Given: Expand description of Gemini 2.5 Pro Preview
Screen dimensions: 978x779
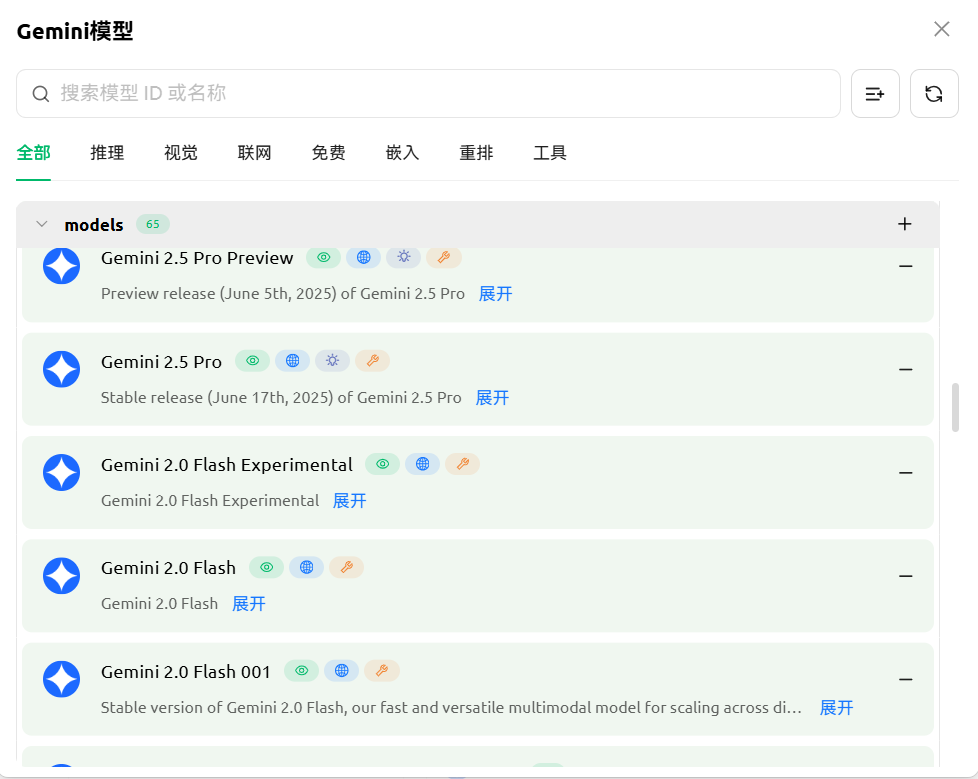Looking at the screenshot, I should [x=495, y=294].
